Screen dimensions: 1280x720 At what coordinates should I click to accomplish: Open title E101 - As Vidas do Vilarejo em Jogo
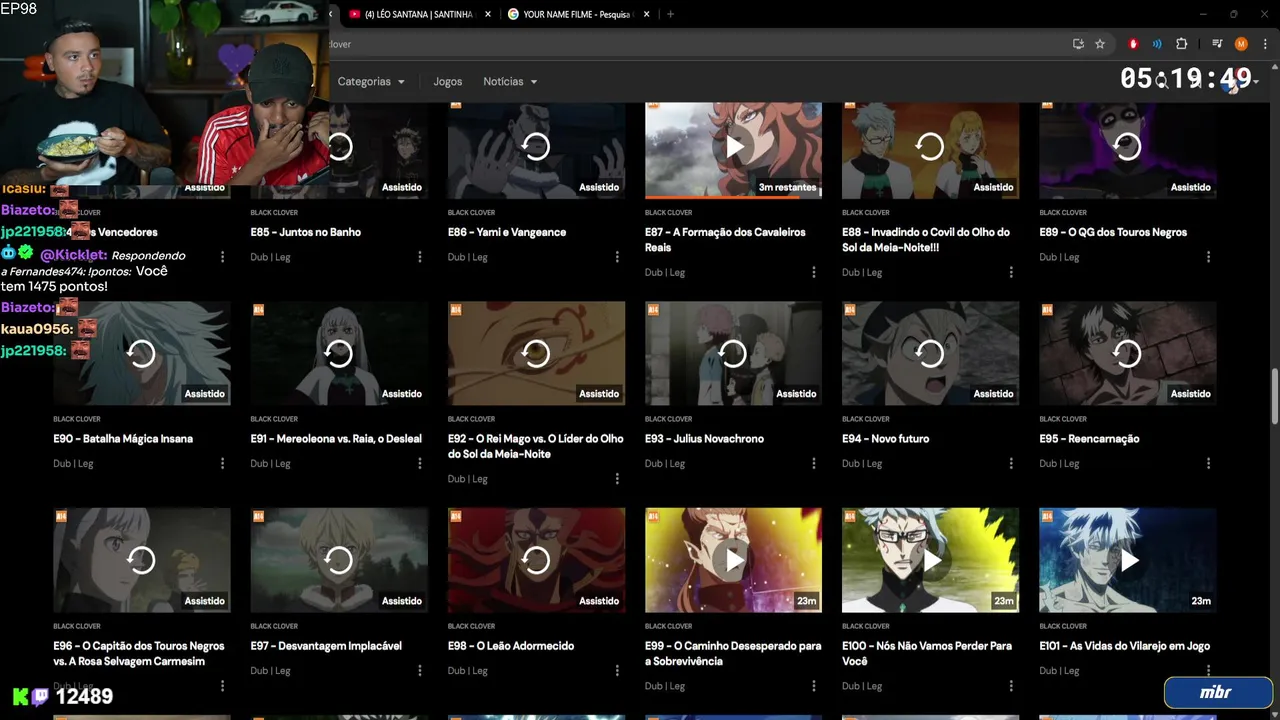1126,646
